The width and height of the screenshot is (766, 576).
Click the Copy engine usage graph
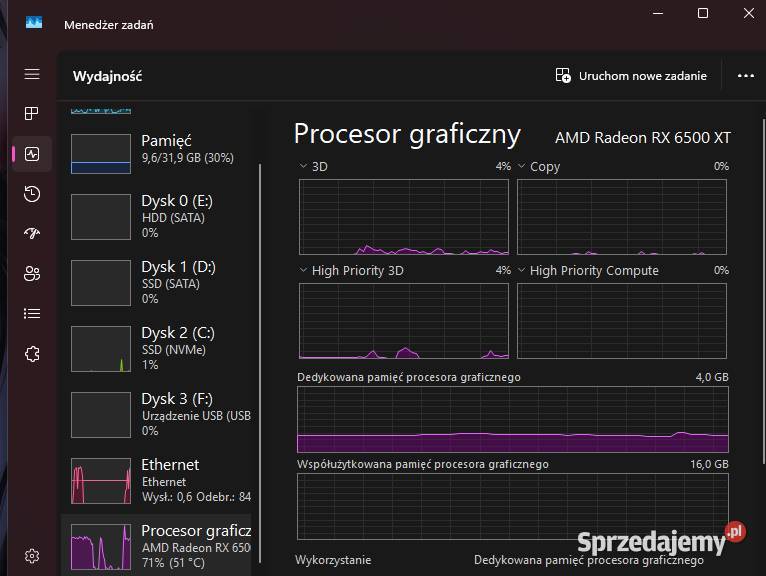coord(622,217)
